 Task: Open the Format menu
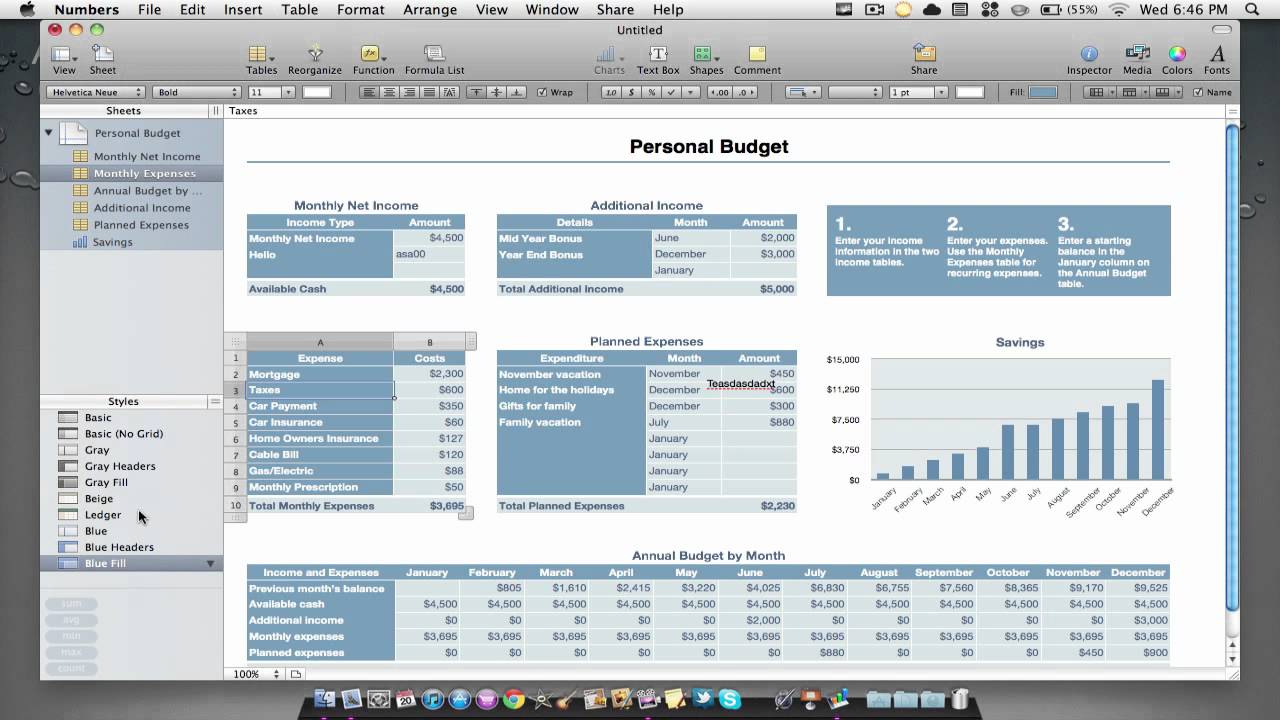[x=361, y=9]
